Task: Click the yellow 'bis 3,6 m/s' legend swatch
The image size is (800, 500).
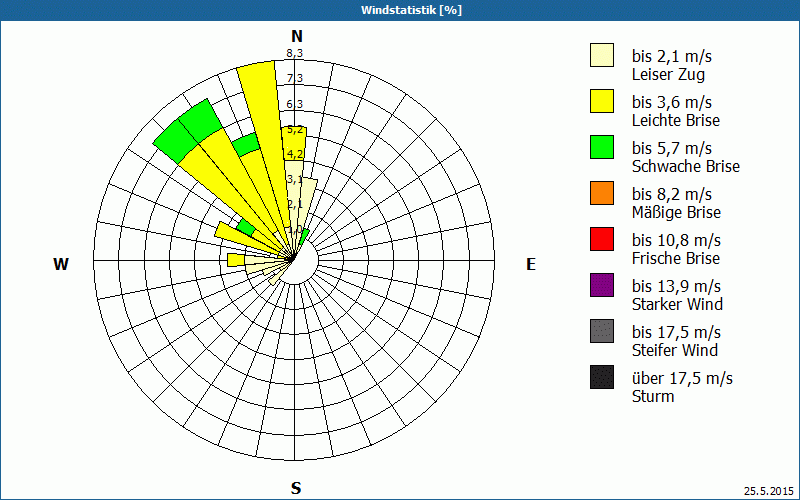Action: 602,101
